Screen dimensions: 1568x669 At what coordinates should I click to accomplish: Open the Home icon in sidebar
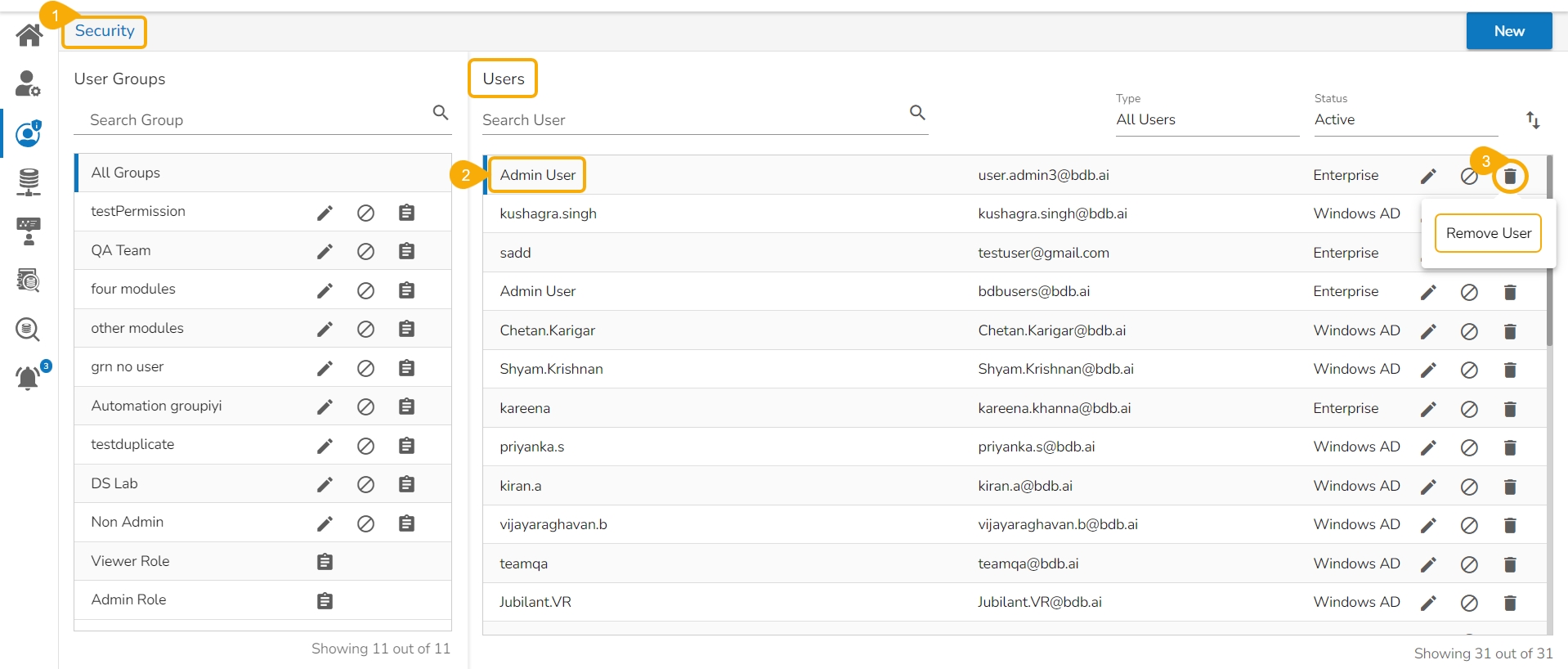29,35
